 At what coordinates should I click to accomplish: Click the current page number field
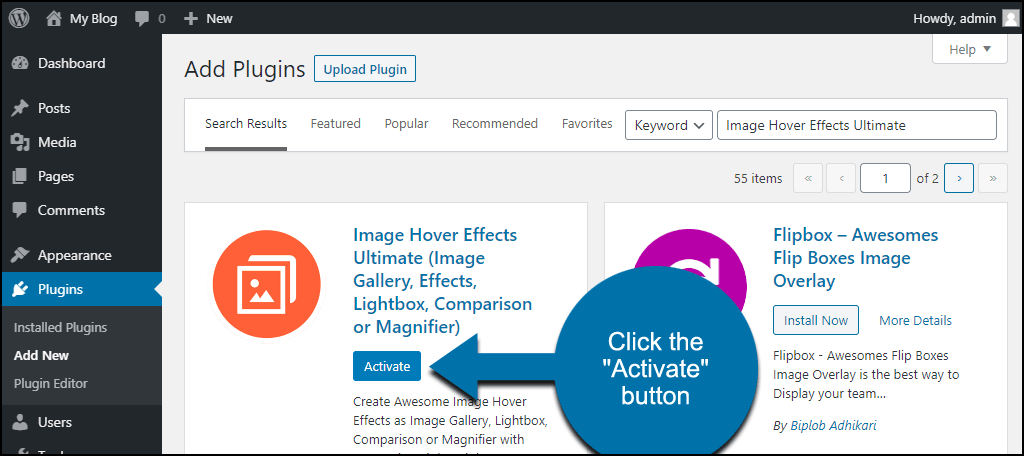pyautogui.click(x=885, y=178)
